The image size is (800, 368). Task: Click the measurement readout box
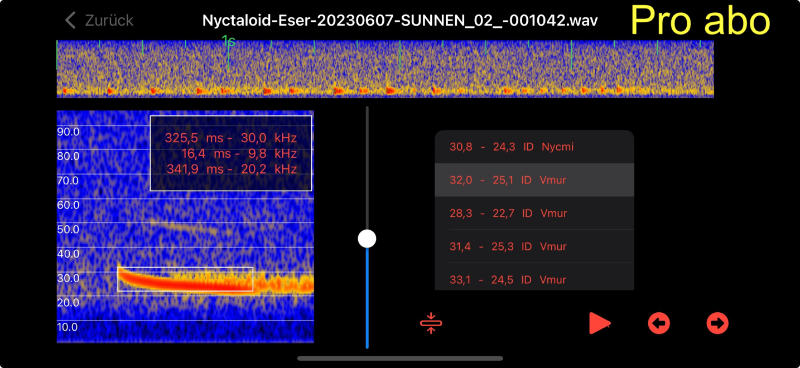click(231, 153)
